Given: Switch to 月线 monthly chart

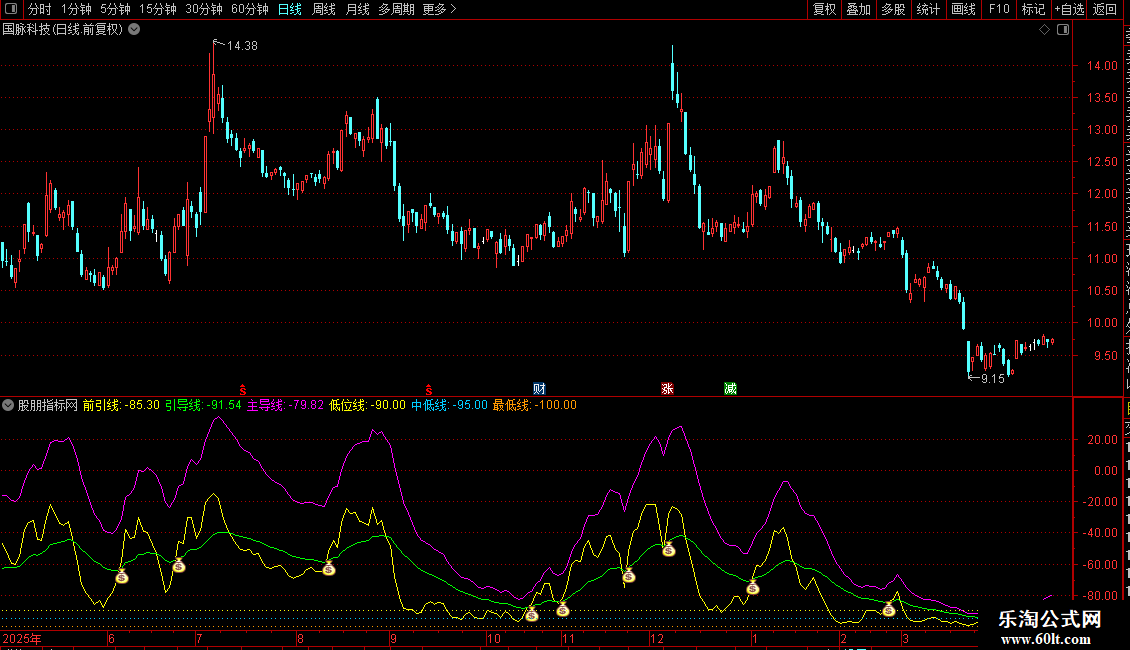Looking at the screenshot, I should pyautogui.click(x=357, y=9).
